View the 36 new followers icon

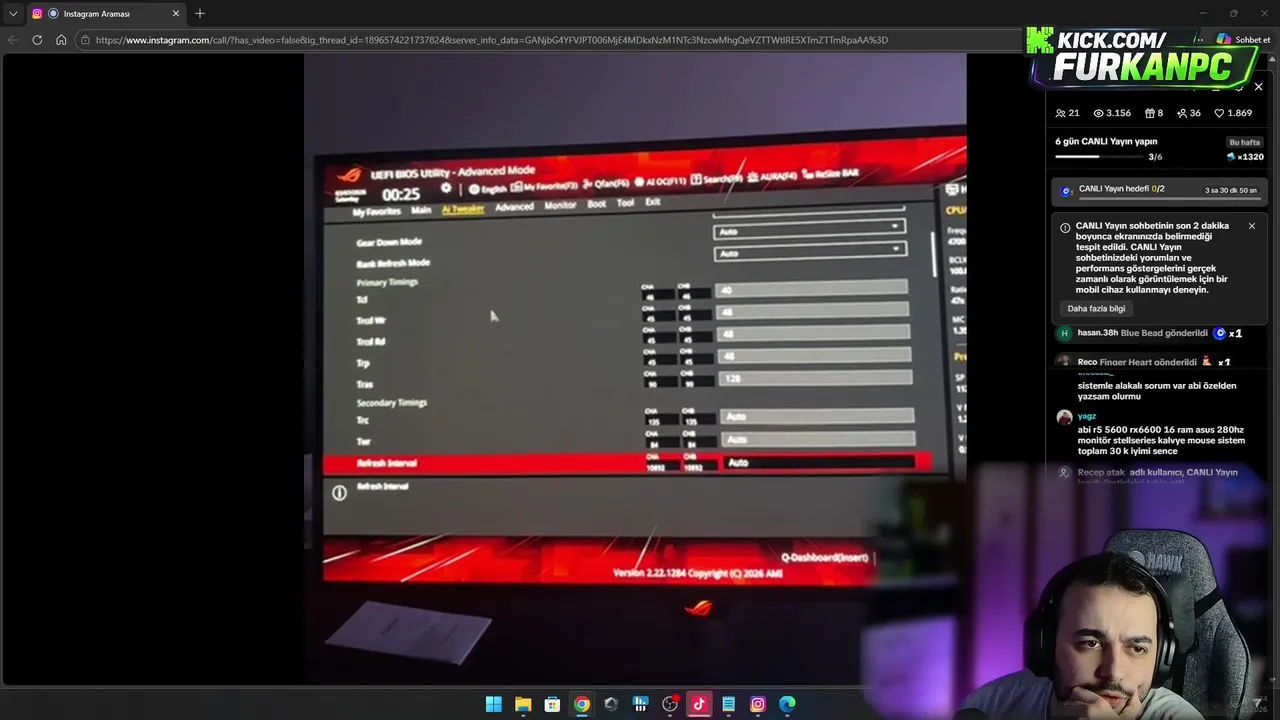click(x=1182, y=113)
